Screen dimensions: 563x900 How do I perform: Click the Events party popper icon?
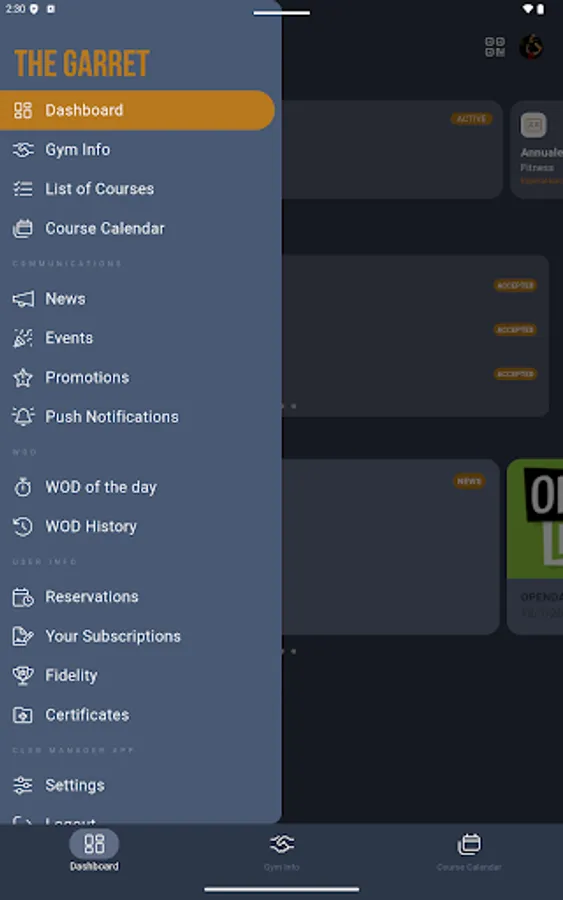coord(23,338)
